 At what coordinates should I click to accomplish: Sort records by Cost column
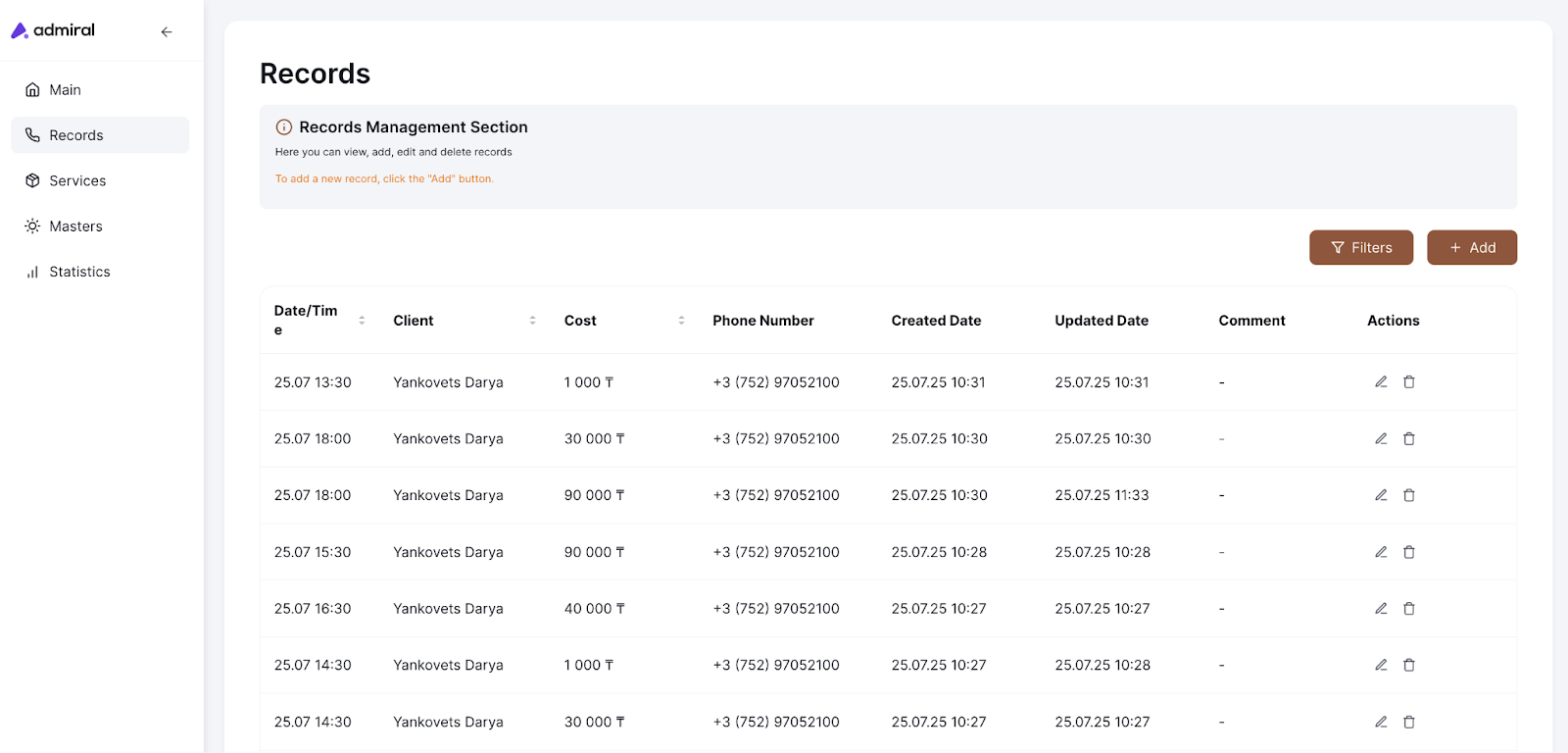(x=681, y=321)
